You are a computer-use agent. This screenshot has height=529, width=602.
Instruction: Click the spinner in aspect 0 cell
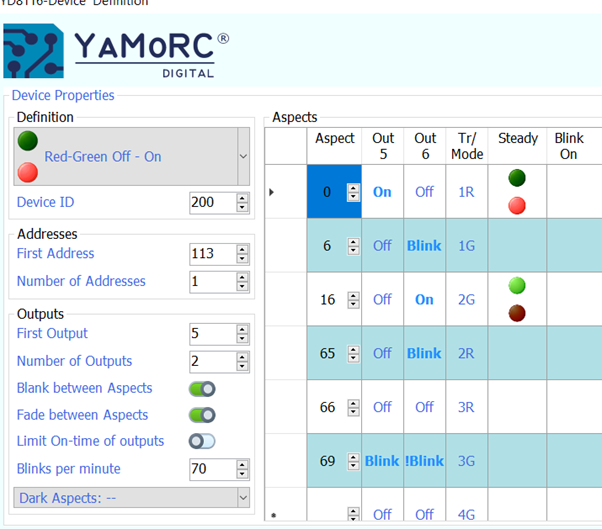pos(353,192)
